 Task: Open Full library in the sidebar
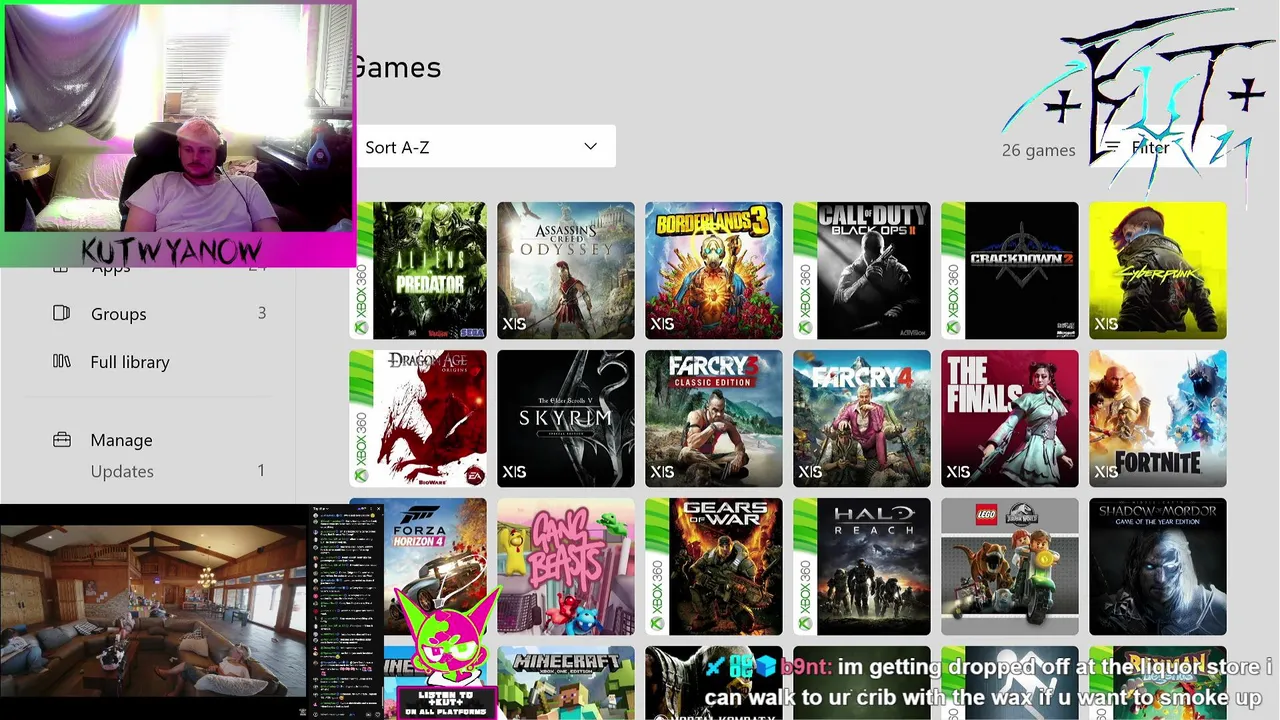[x=130, y=362]
